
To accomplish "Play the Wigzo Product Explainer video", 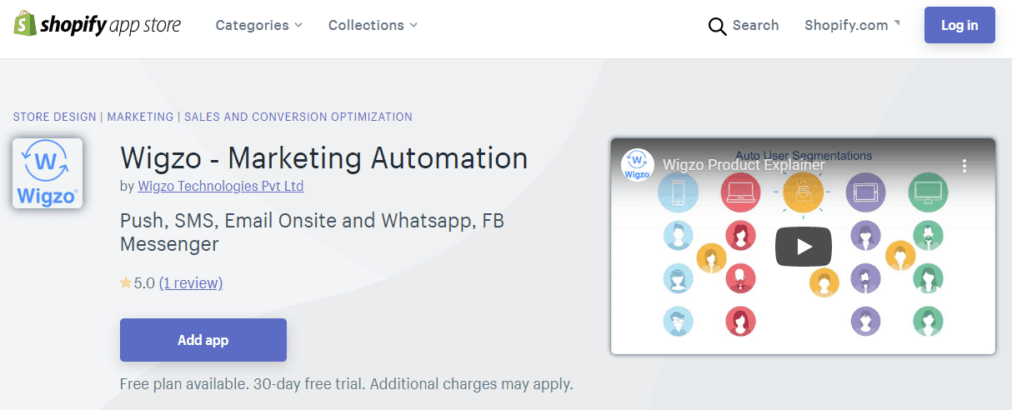I will (x=803, y=246).
